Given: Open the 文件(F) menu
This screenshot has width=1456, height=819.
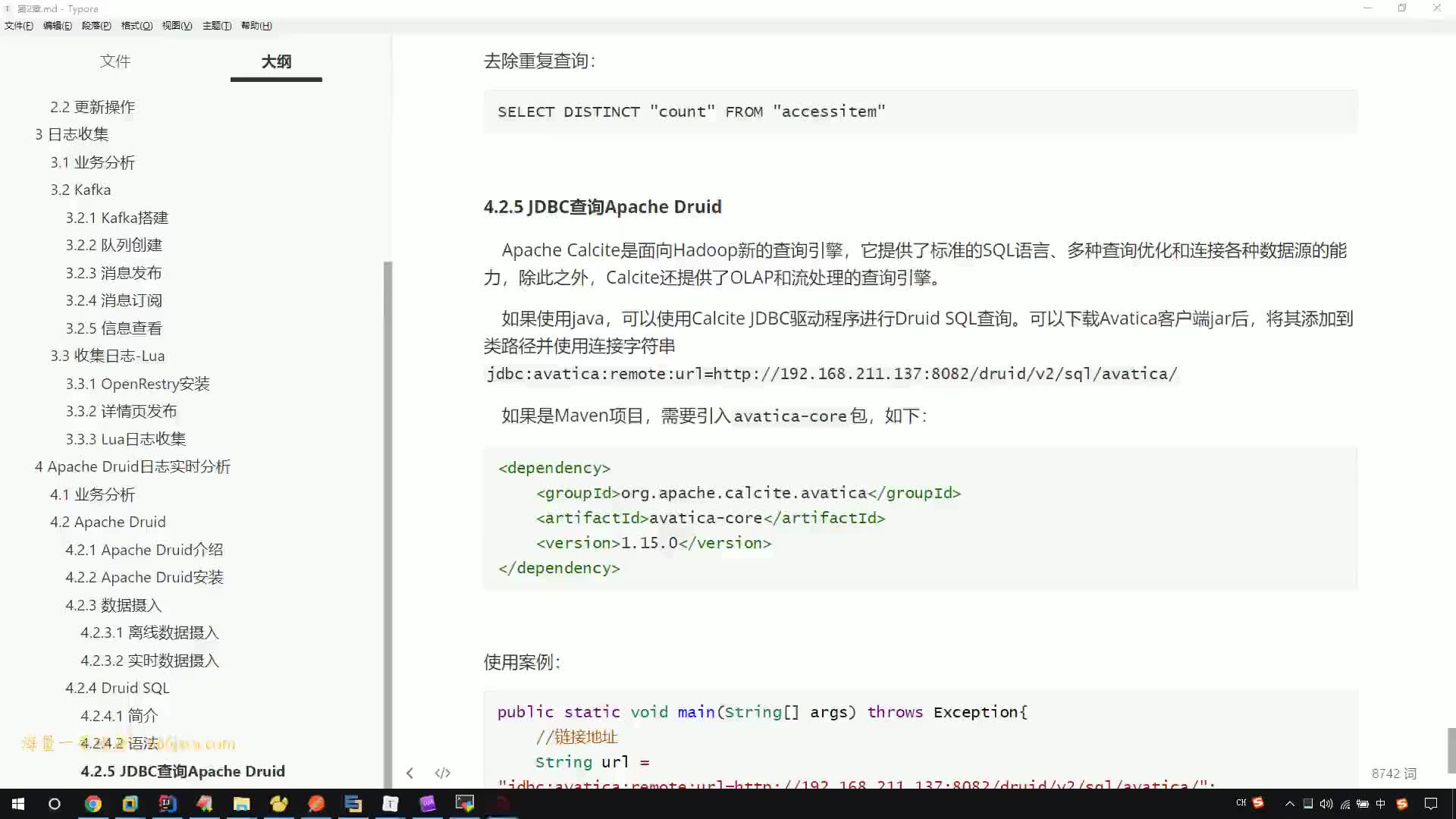Looking at the screenshot, I should [19, 26].
